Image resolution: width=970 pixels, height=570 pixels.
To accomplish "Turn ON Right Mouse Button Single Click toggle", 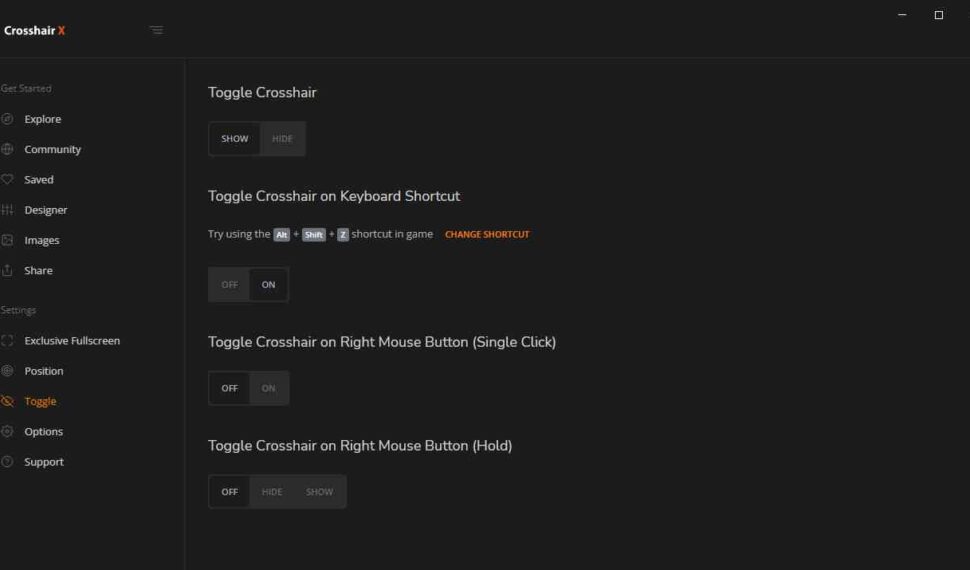I will (268, 388).
